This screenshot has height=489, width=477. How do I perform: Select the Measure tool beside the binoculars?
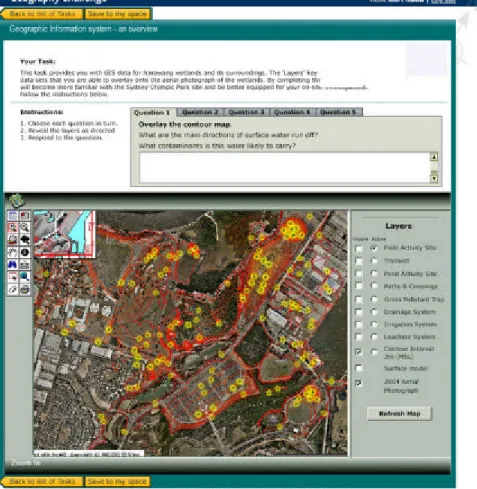pos(25,265)
